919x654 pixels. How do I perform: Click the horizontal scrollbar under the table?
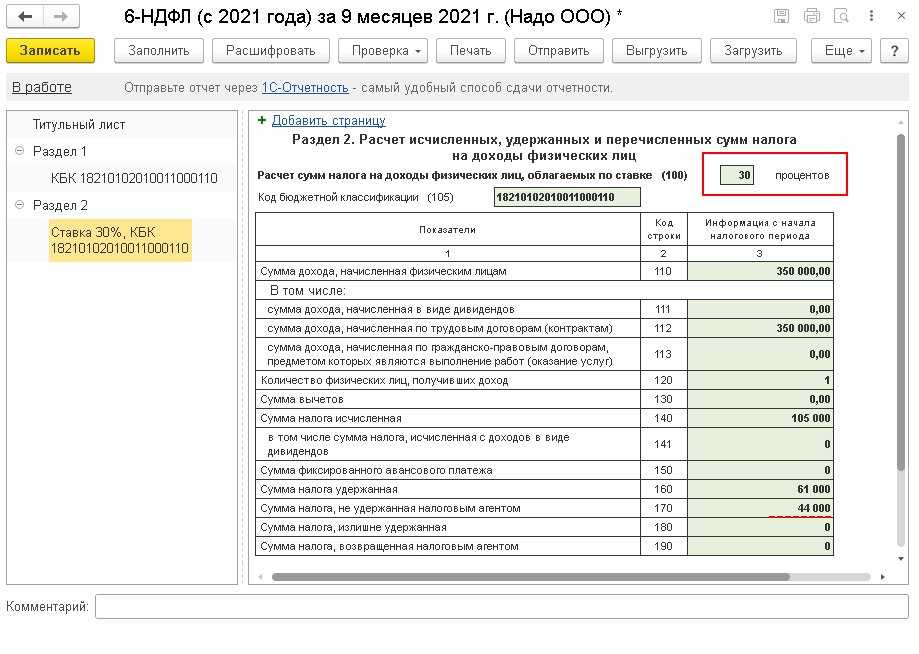point(530,577)
